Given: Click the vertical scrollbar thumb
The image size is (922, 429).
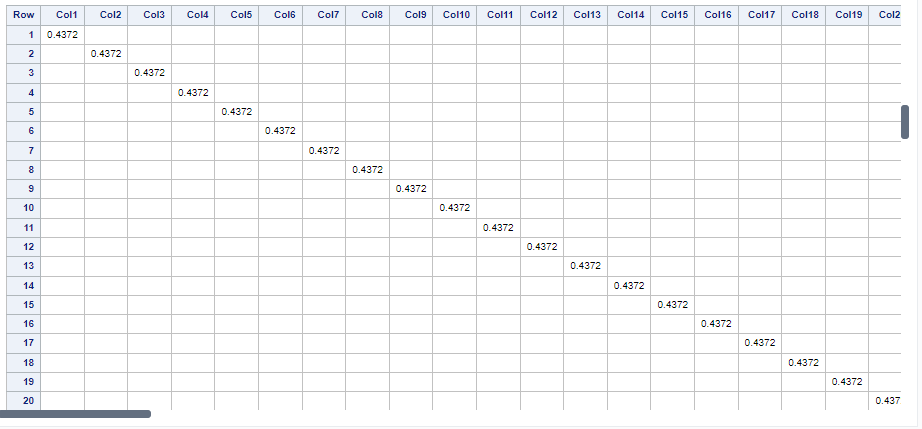Looking at the screenshot, I should click(x=905, y=123).
